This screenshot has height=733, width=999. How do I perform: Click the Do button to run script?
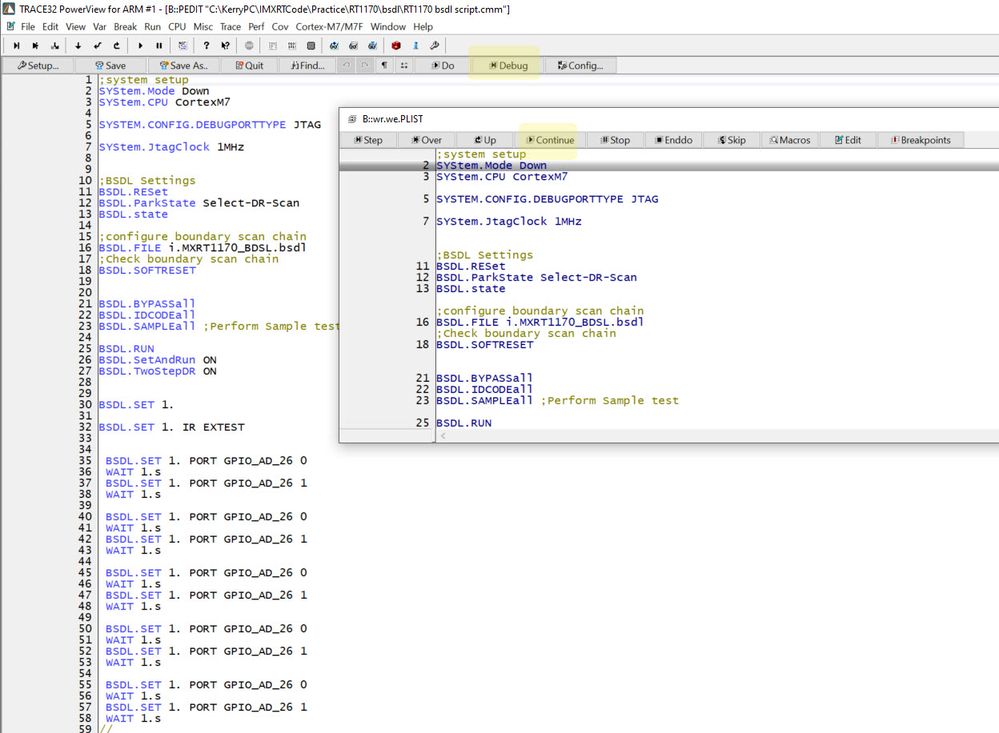pos(443,66)
